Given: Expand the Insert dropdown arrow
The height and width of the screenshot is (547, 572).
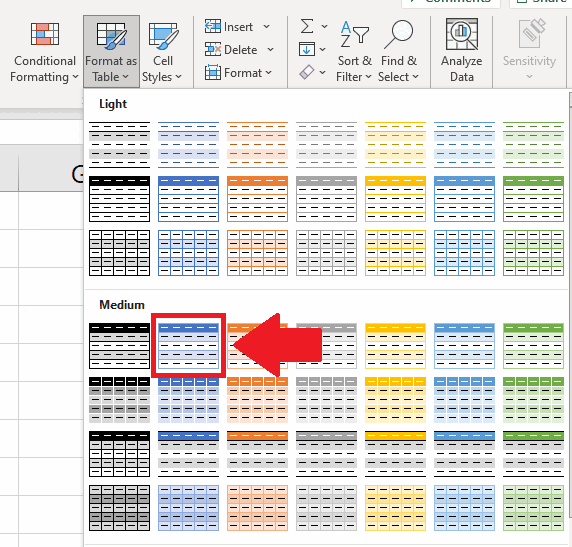Looking at the screenshot, I should pyautogui.click(x=267, y=27).
